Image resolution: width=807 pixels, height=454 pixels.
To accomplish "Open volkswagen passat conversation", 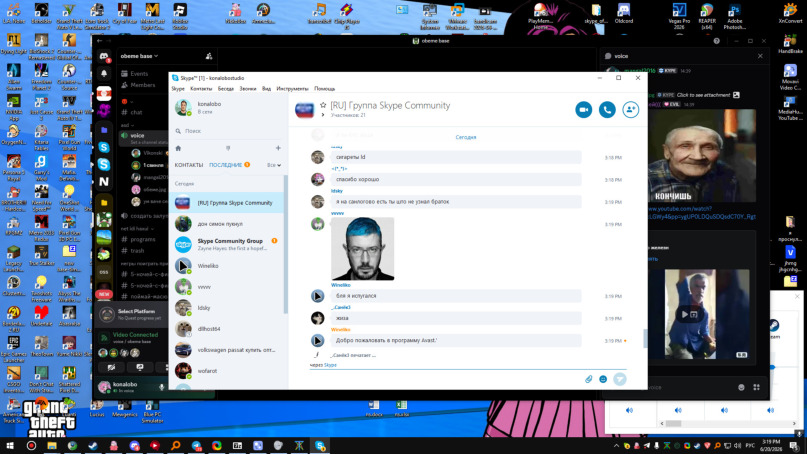I will point(227,350).
